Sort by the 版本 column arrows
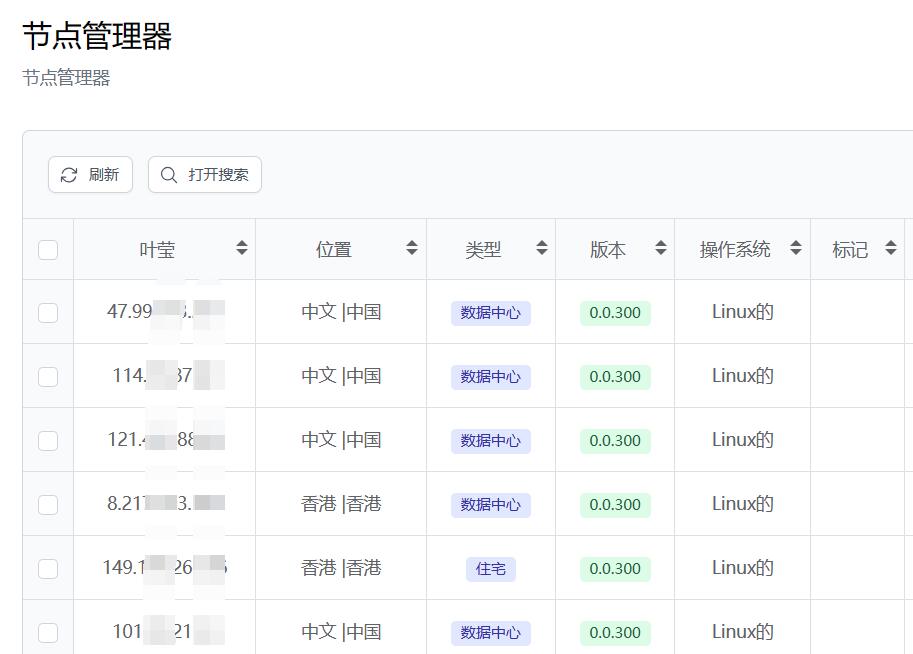 click(x=660, y=248)
